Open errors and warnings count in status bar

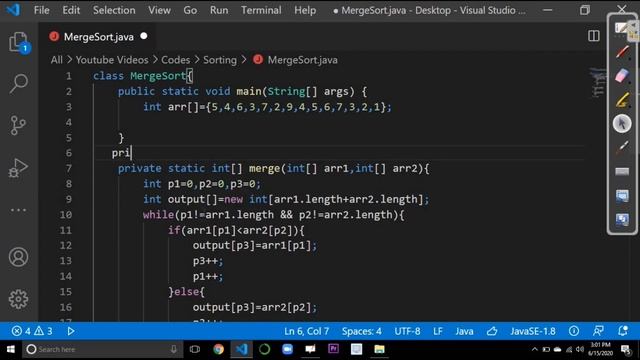point(32,331)
